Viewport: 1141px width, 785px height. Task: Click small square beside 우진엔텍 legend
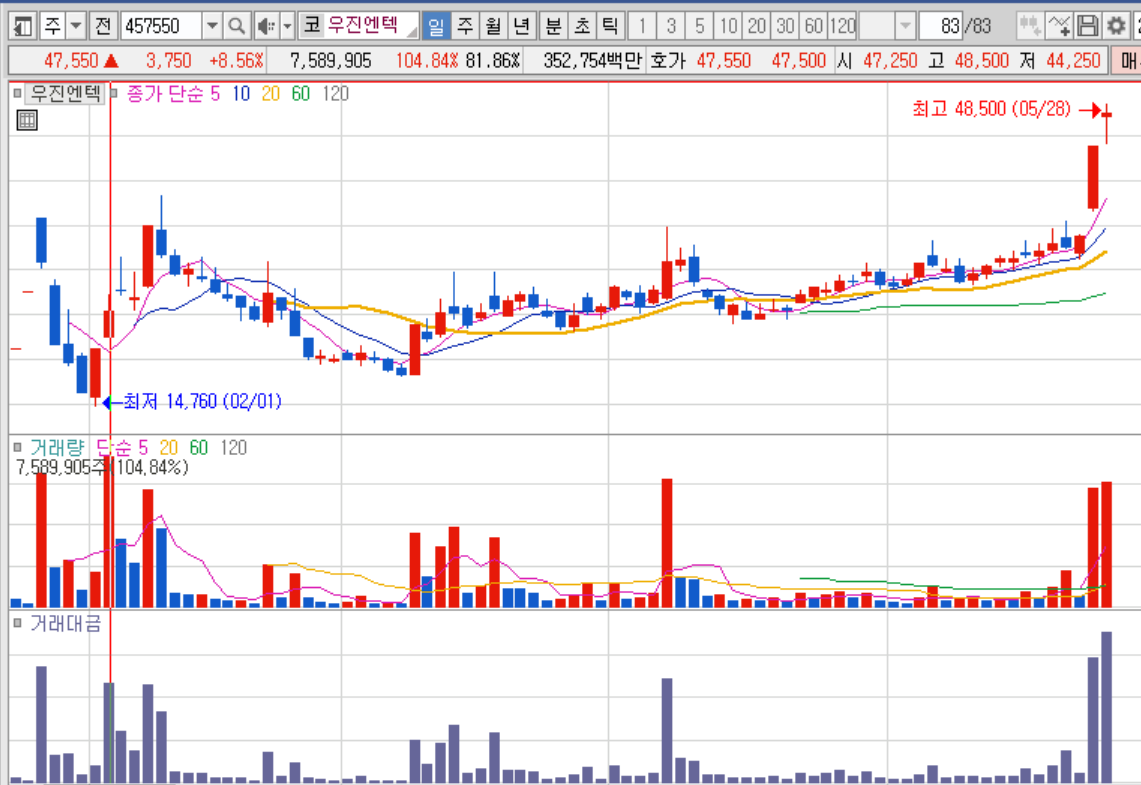click(x=17, y=93)
